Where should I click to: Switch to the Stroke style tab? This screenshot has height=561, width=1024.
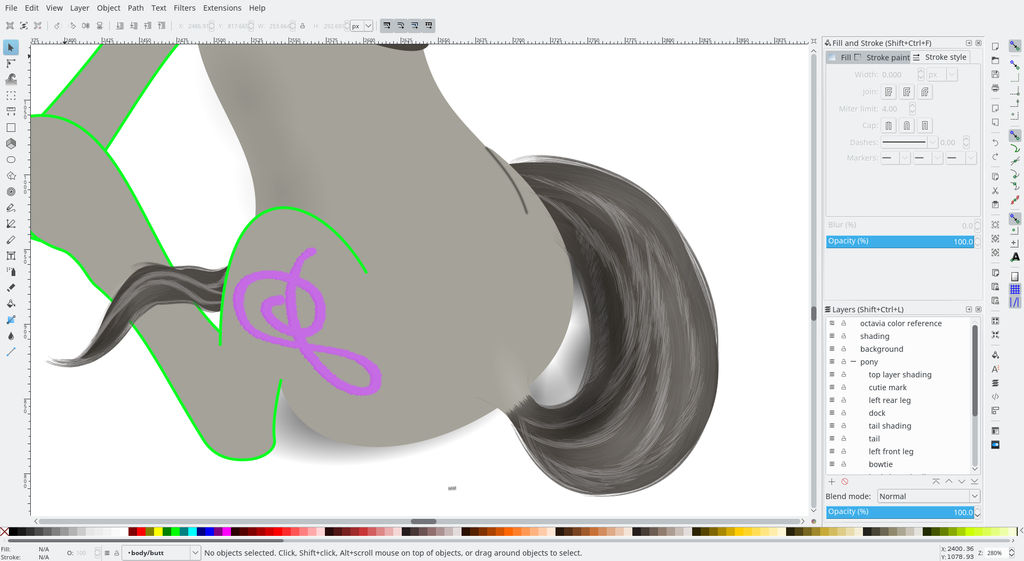click(940, 57)
